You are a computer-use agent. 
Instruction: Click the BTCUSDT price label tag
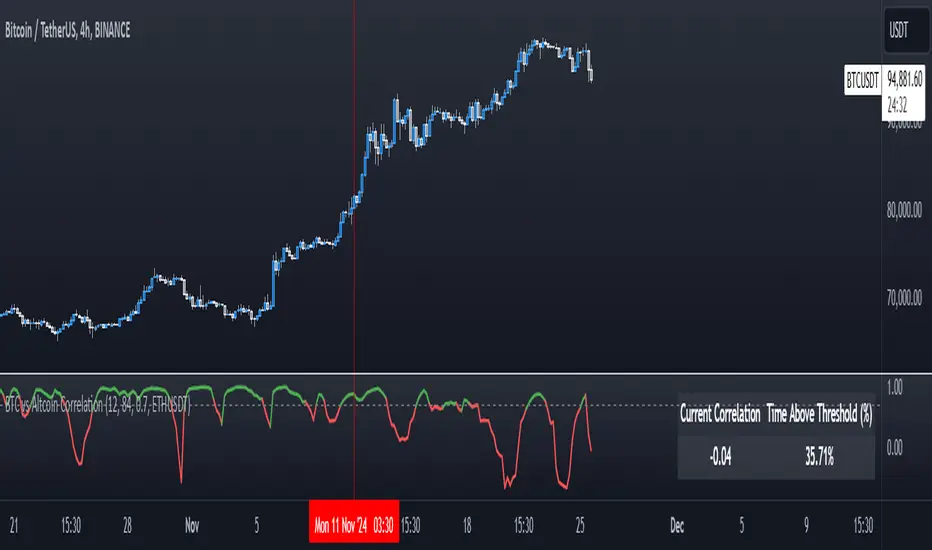(862, 80)
